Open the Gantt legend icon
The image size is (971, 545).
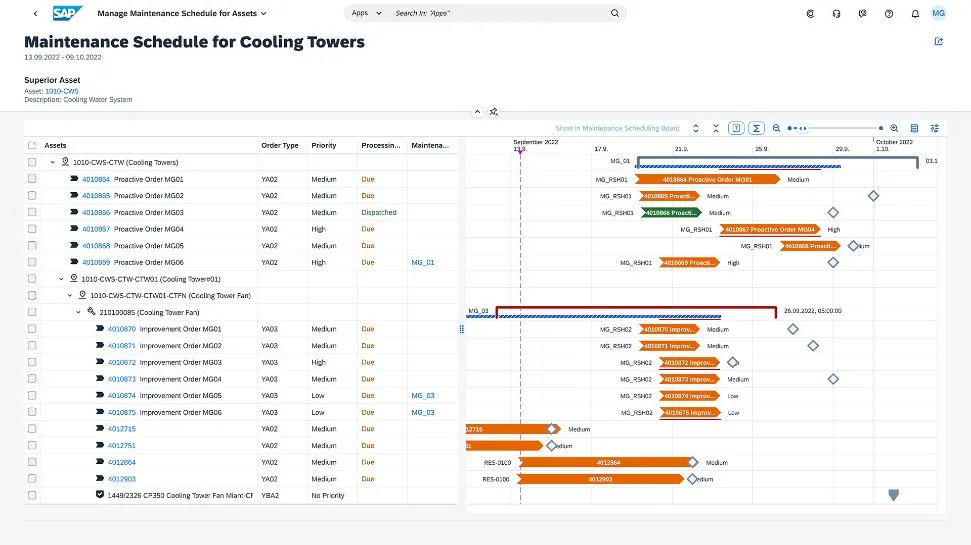(x=915, y=128)
